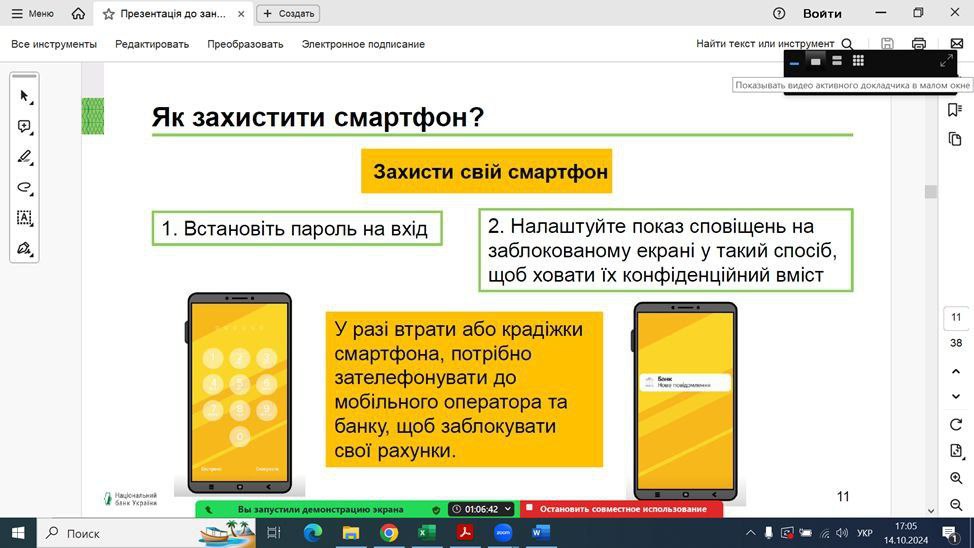The height and width of the screenshot is (548, 974).
Task: Open the Sign pen tool
Action: (25, 248)
